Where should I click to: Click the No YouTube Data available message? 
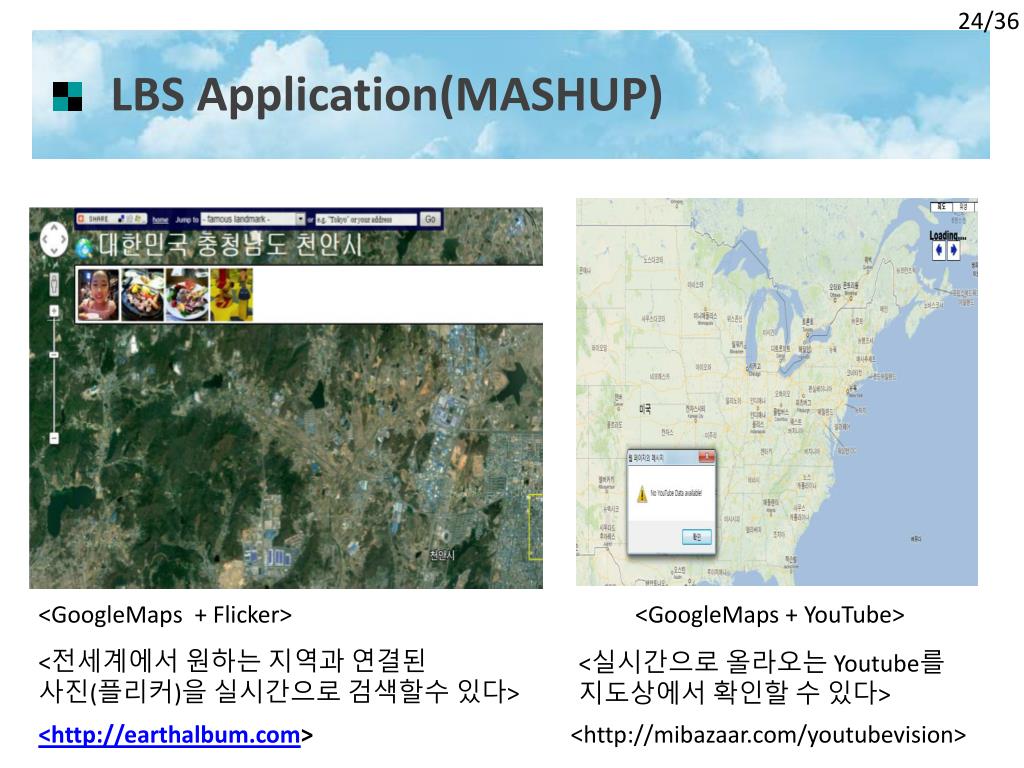point(676,493)
